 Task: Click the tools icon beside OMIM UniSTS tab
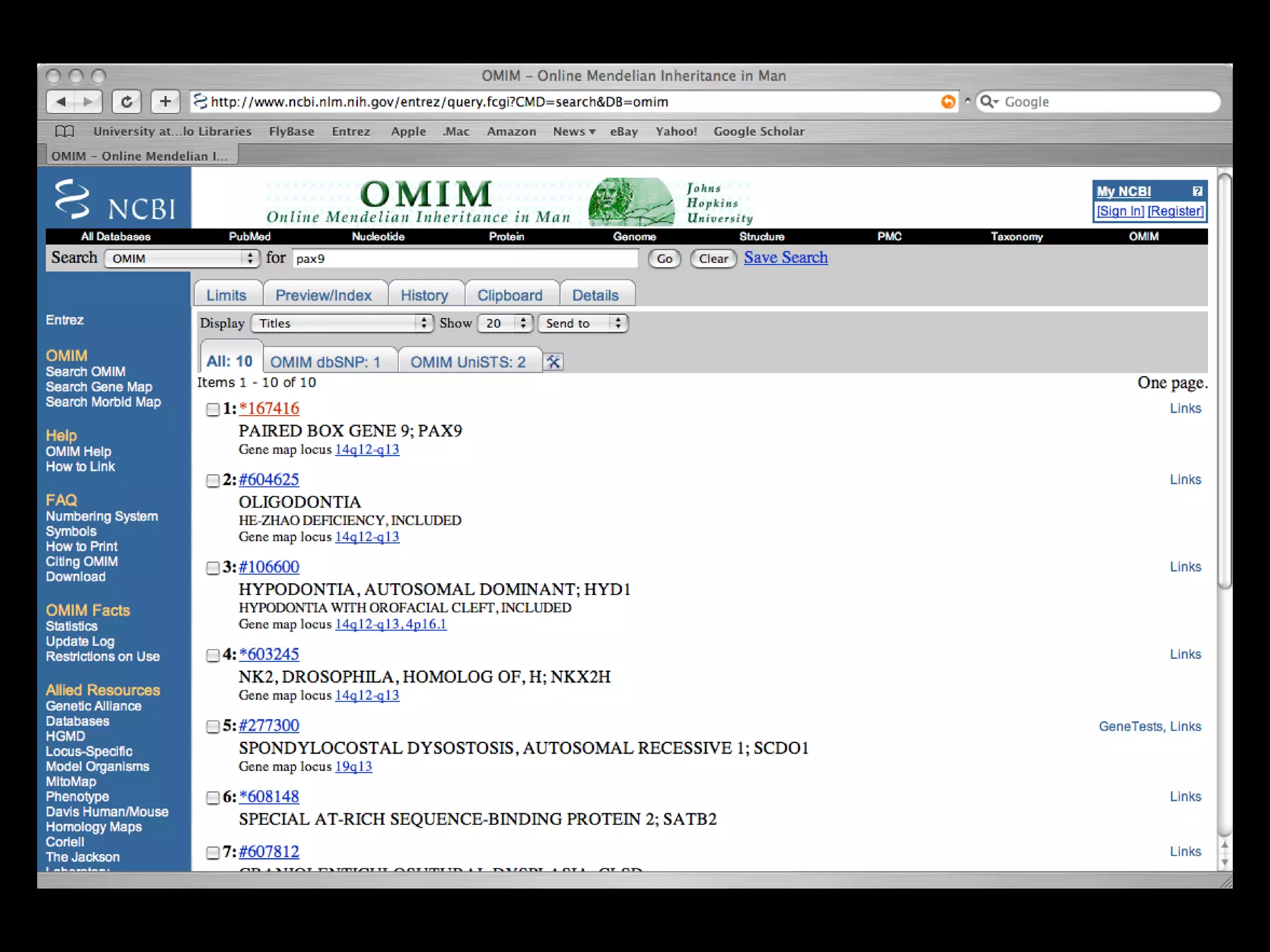tap(553, 362)
